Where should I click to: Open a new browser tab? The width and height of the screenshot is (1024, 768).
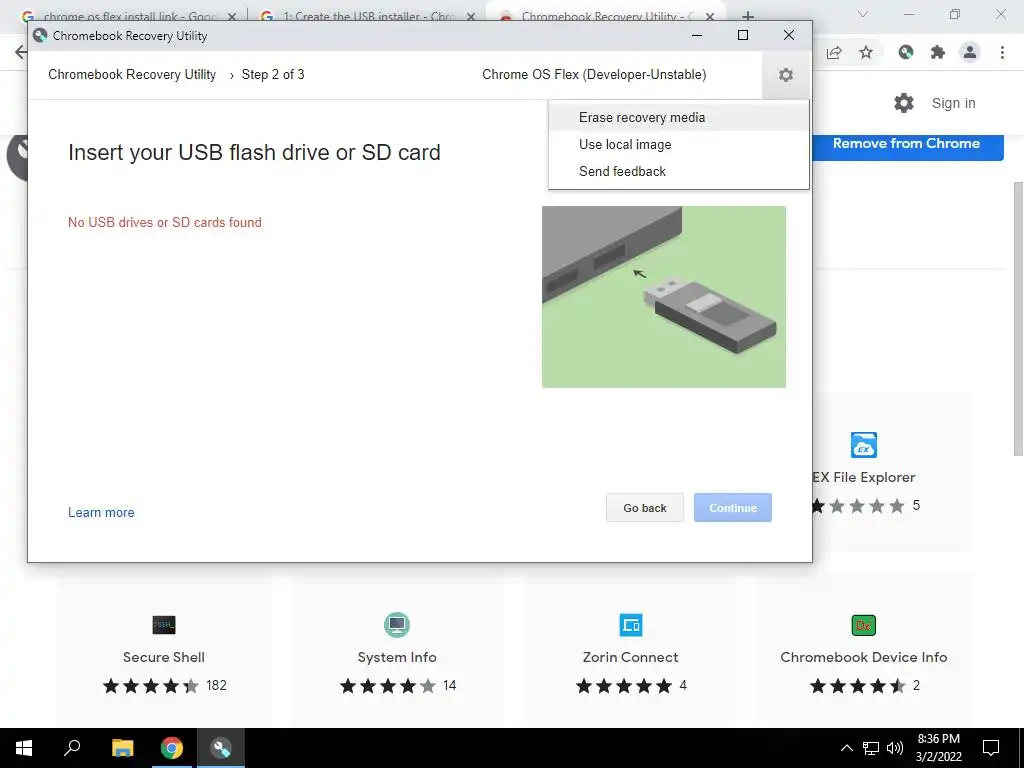click(748, 16)
